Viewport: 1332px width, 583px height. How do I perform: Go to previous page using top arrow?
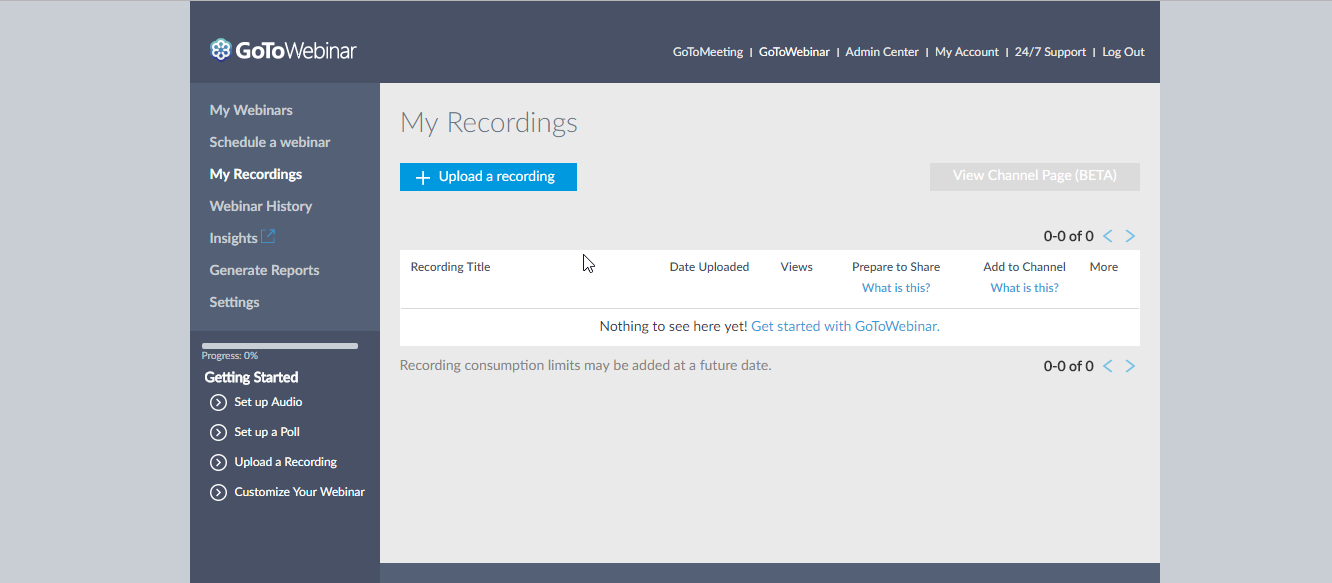coord(1108,237)
